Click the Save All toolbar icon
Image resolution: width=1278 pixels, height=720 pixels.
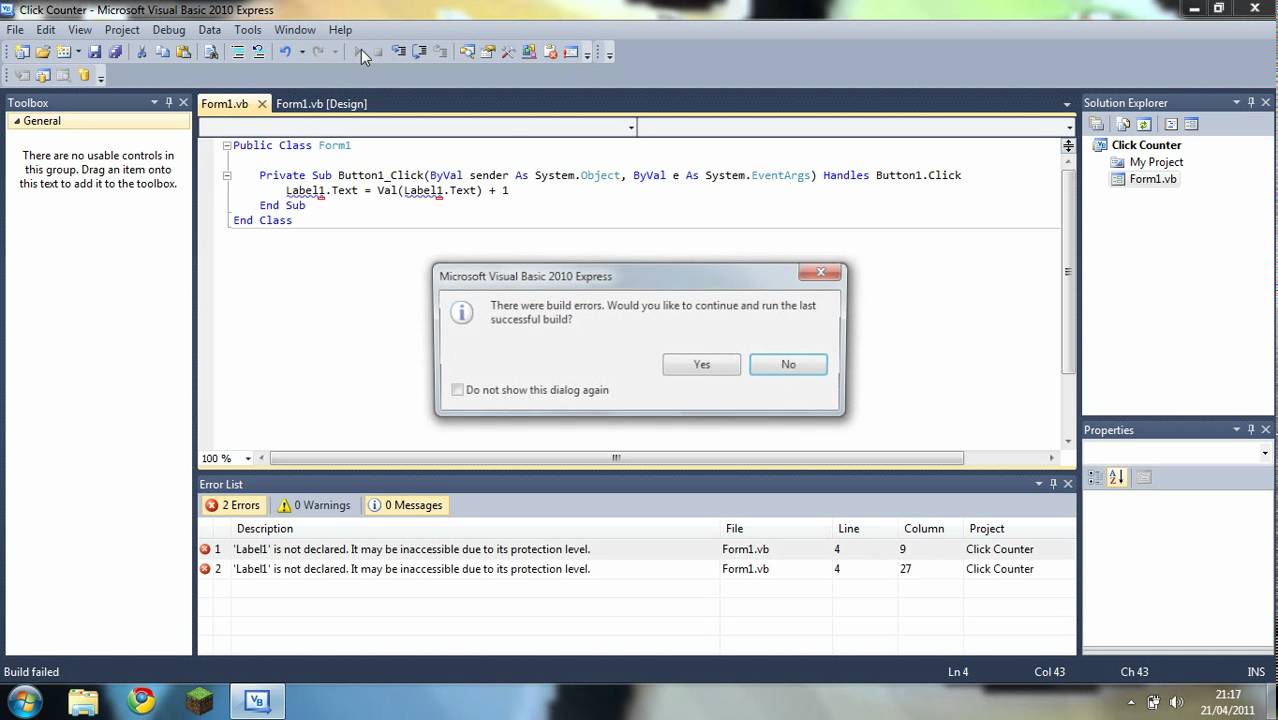(x=115, y=52)
